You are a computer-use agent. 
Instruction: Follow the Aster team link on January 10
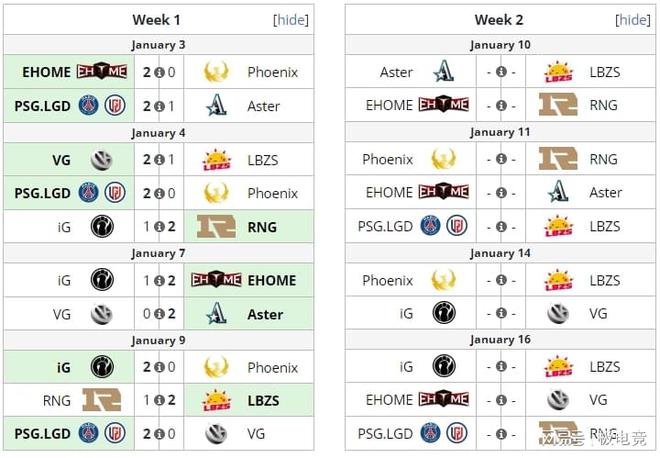[396, 72]
